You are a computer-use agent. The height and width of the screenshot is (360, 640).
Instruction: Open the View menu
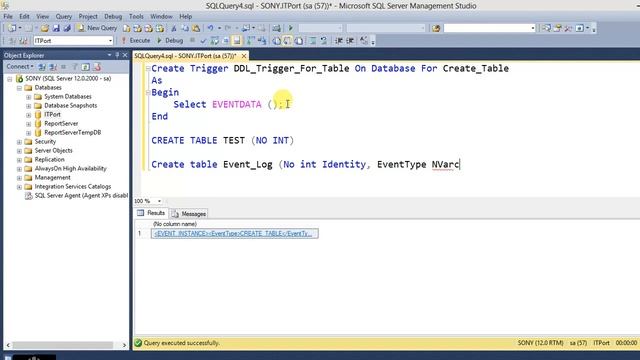42,16
